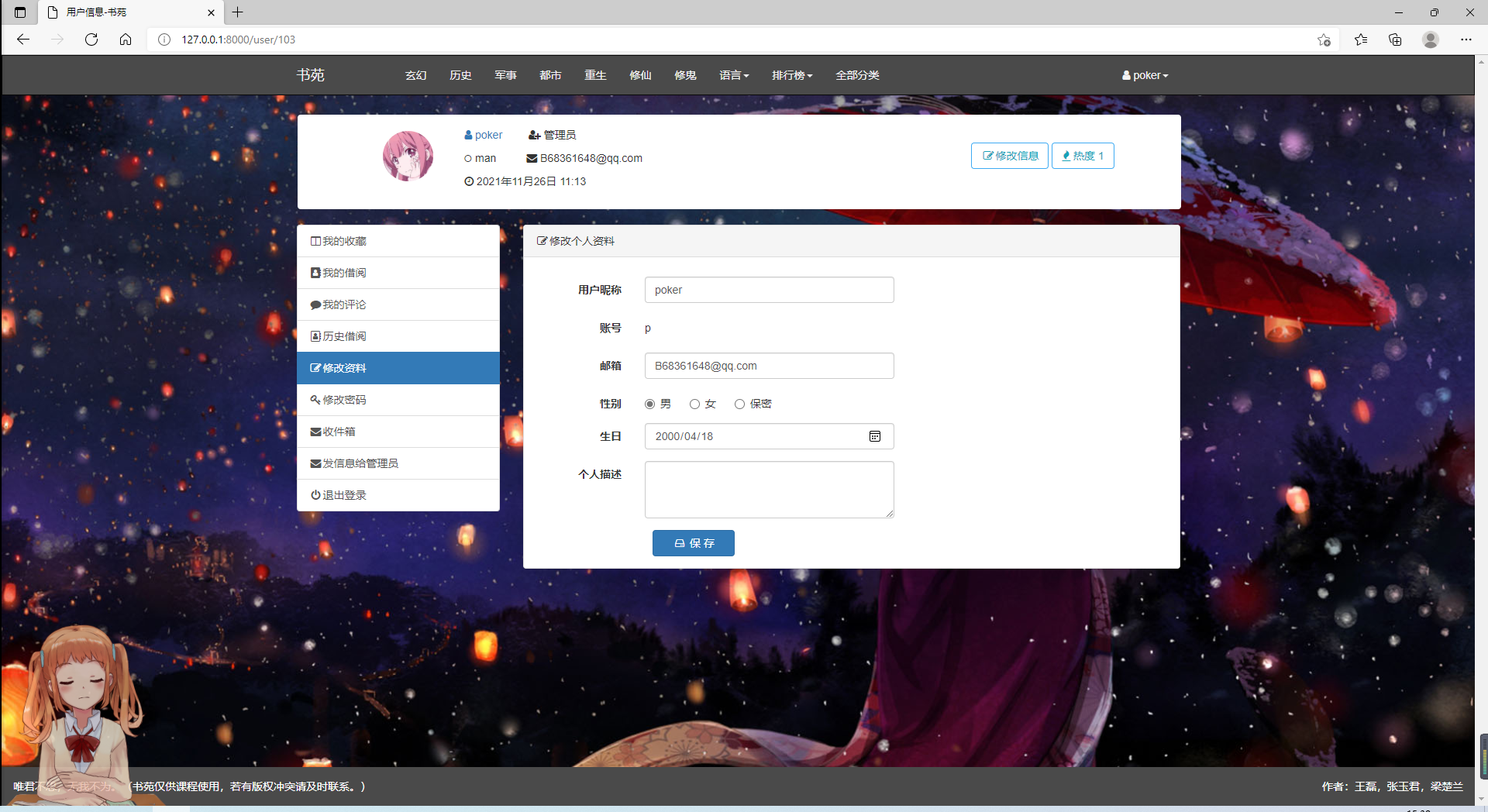Click the 生日 date field
Viewport: 1488px width, 812px height.
pyautogui.click(x=770, y=436)
